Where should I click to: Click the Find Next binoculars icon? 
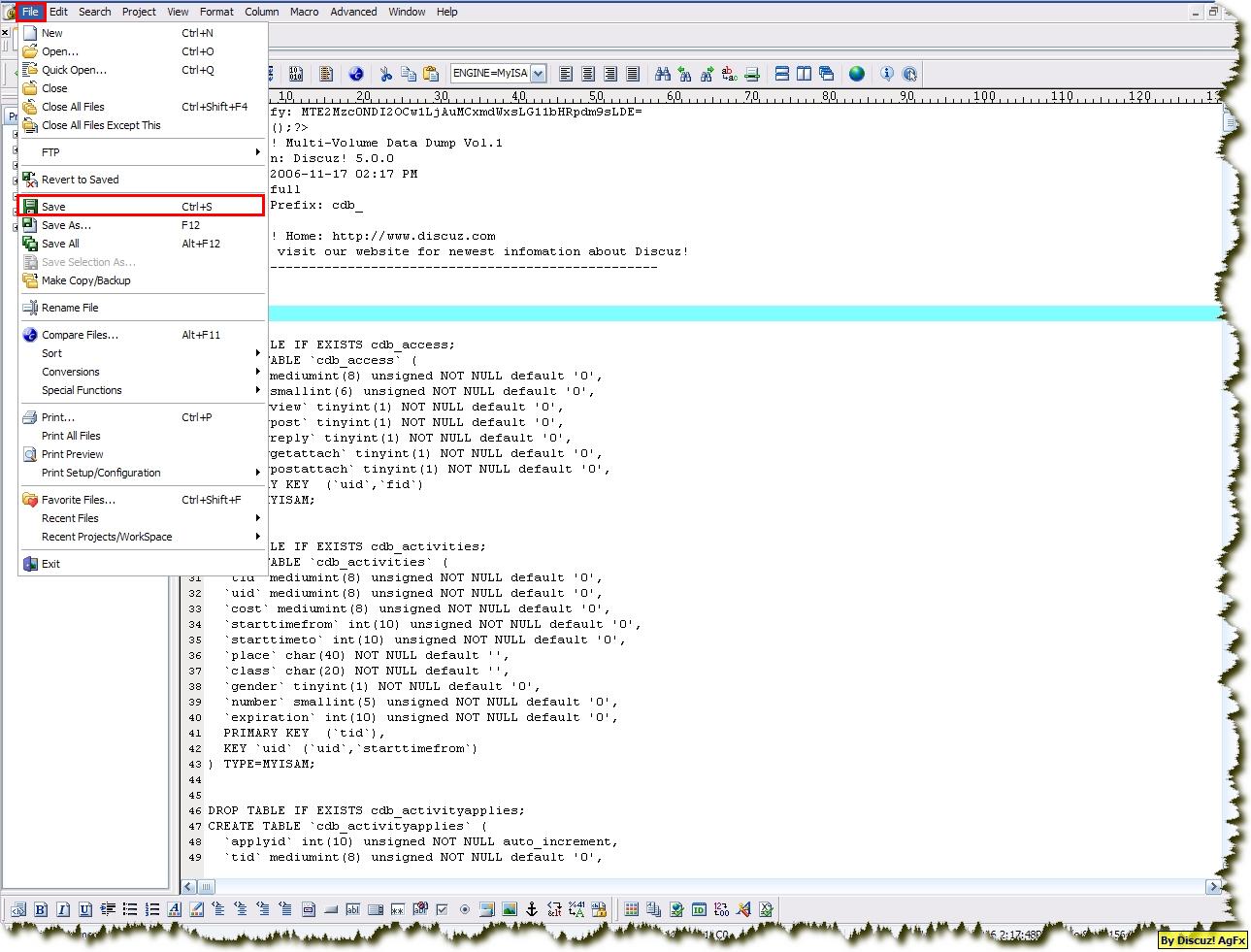(x=707, y=74)
